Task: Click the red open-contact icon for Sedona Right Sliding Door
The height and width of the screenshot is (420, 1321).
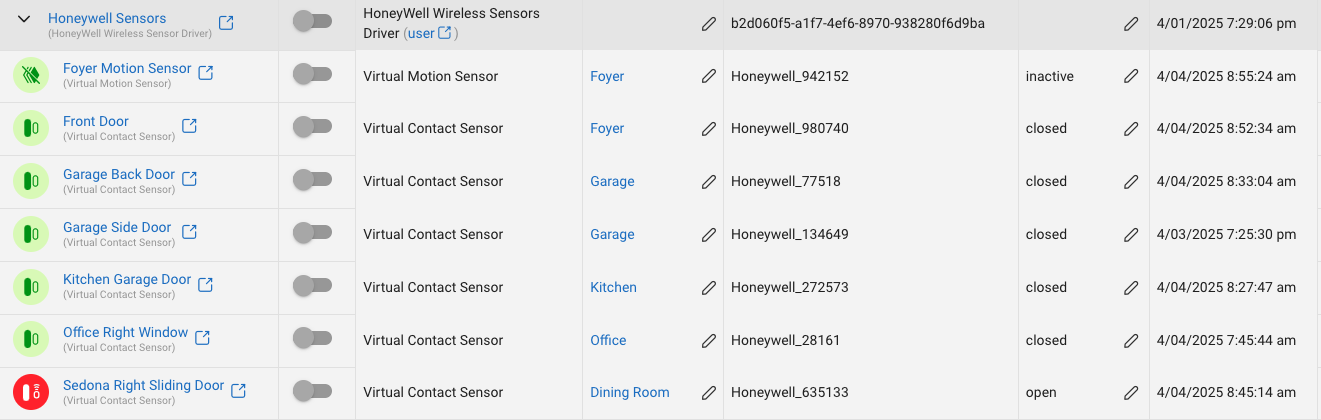Action: click(x=31, y=392)
